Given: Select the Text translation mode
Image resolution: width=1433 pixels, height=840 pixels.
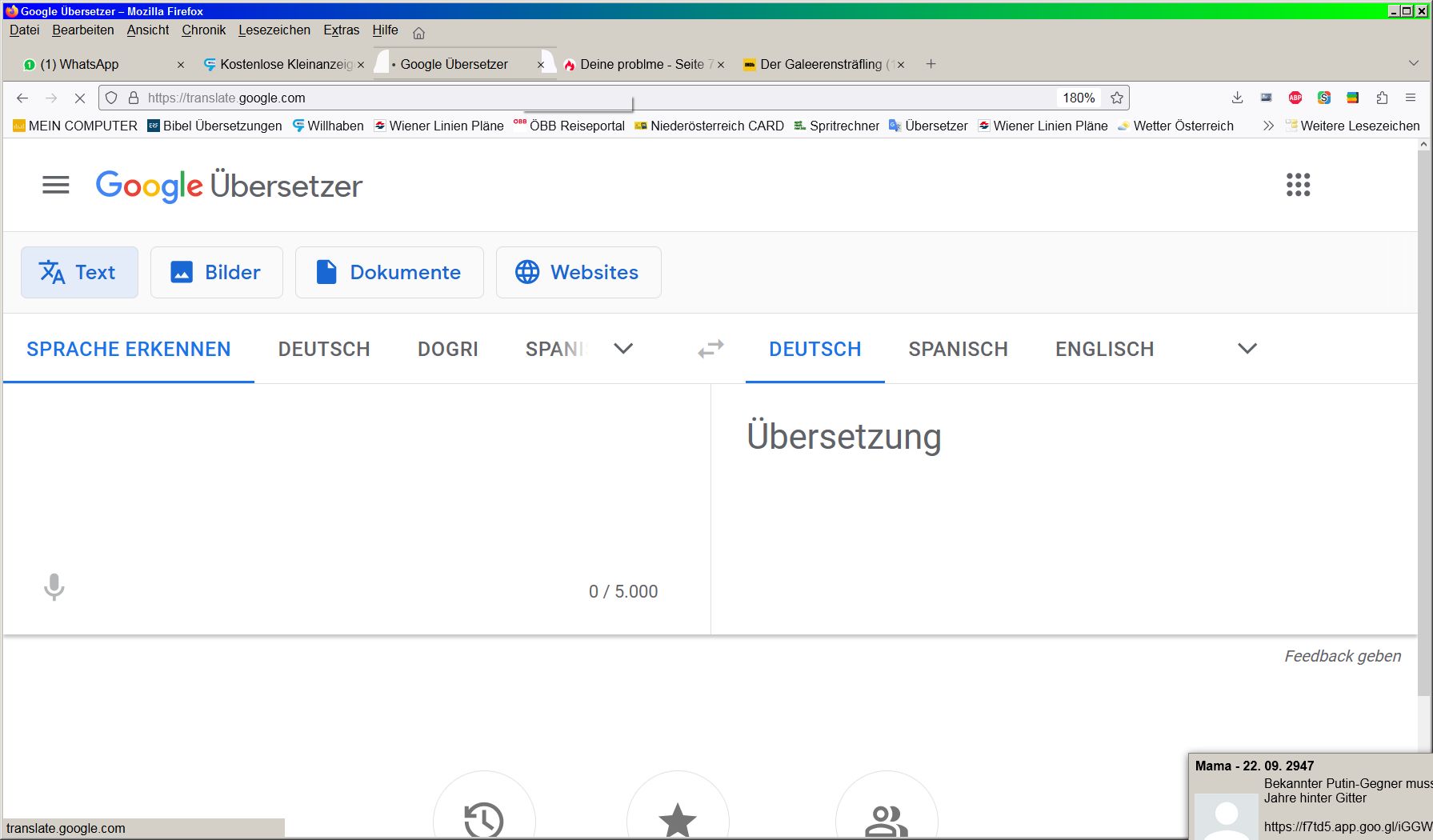Looking at the screenshot, I should [79, 272].
